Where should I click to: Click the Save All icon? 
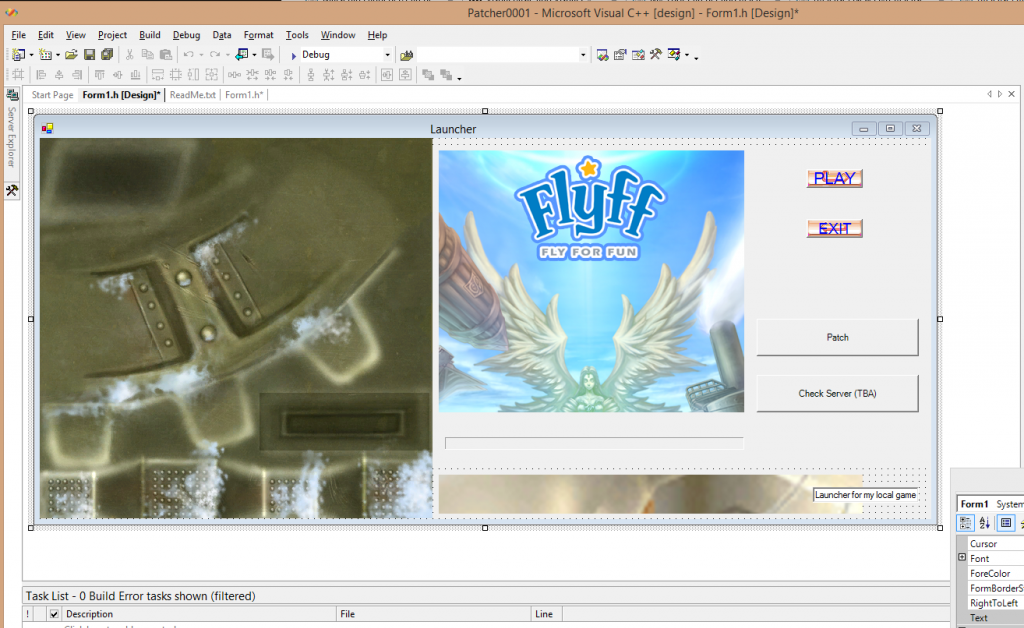pyautogui.click(x=106, y=55)
